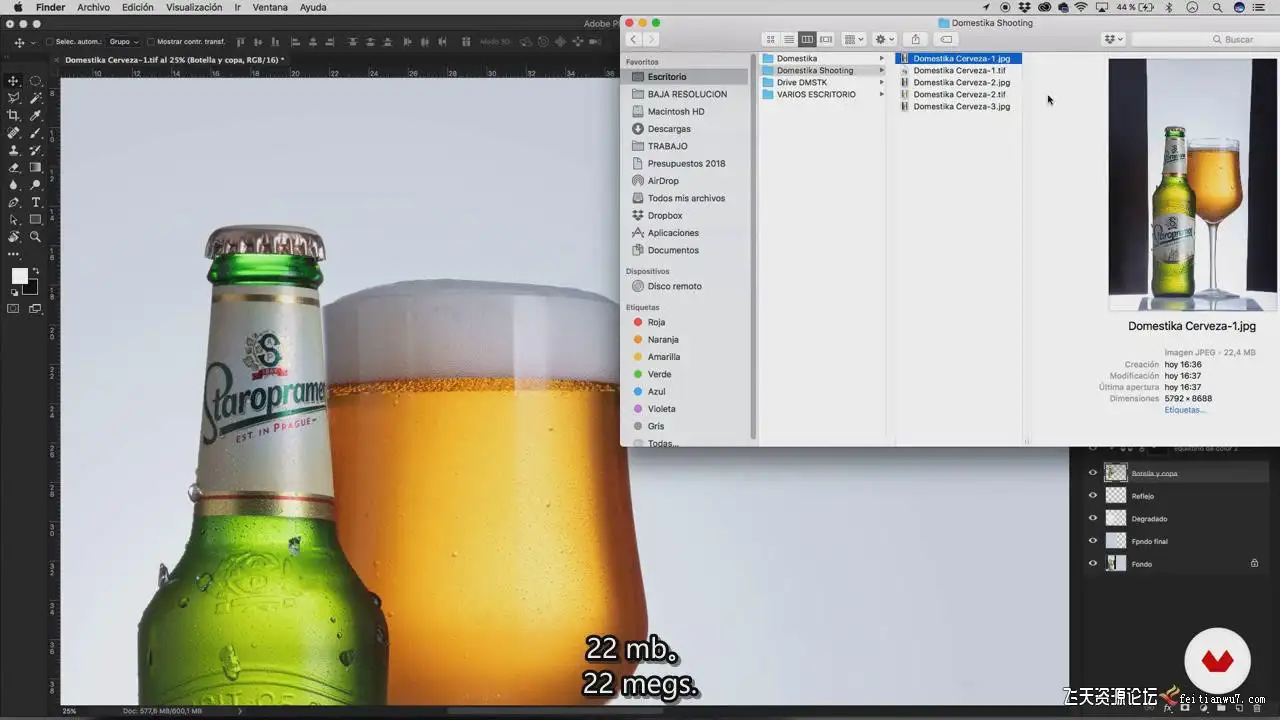Open the Edición menu
The width and height of the screenshot is (1280, 720).
(x=137, y=7)
